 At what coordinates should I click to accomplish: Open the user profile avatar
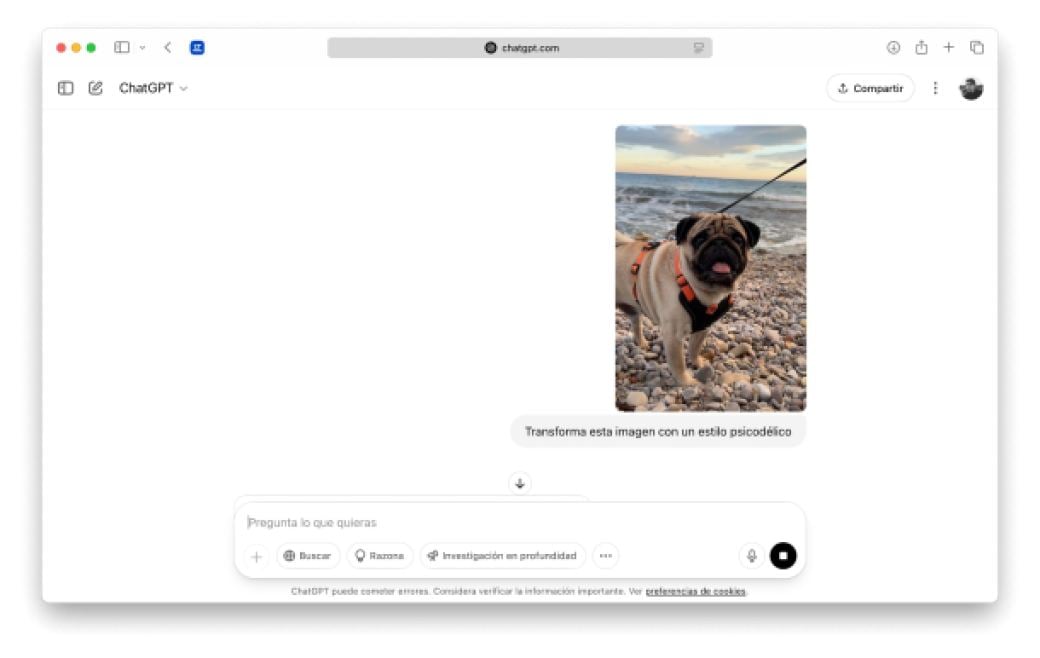click(x=971, y=88)
